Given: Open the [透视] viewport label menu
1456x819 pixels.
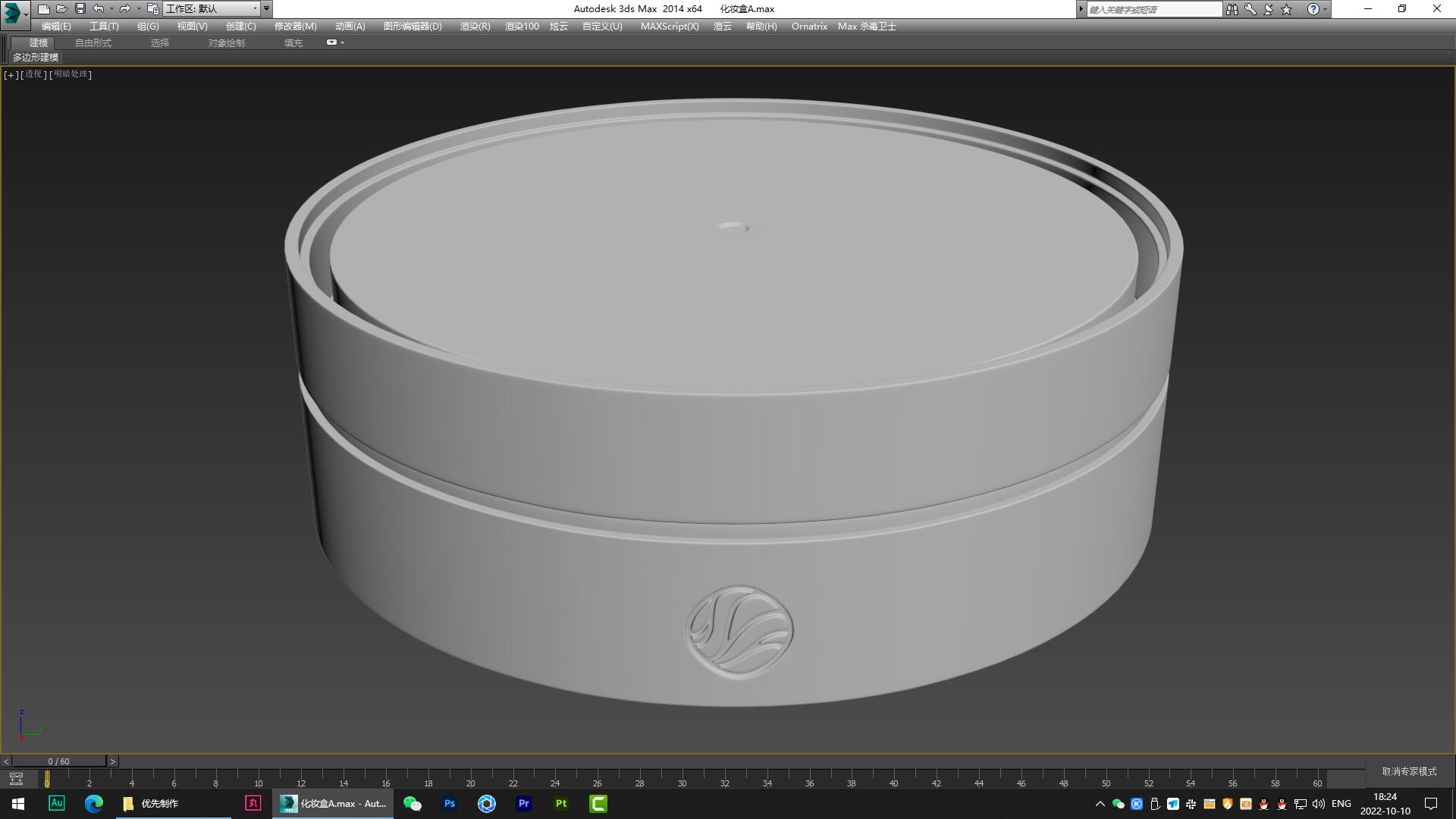Looking at the screenshot, I should [33, 74].
